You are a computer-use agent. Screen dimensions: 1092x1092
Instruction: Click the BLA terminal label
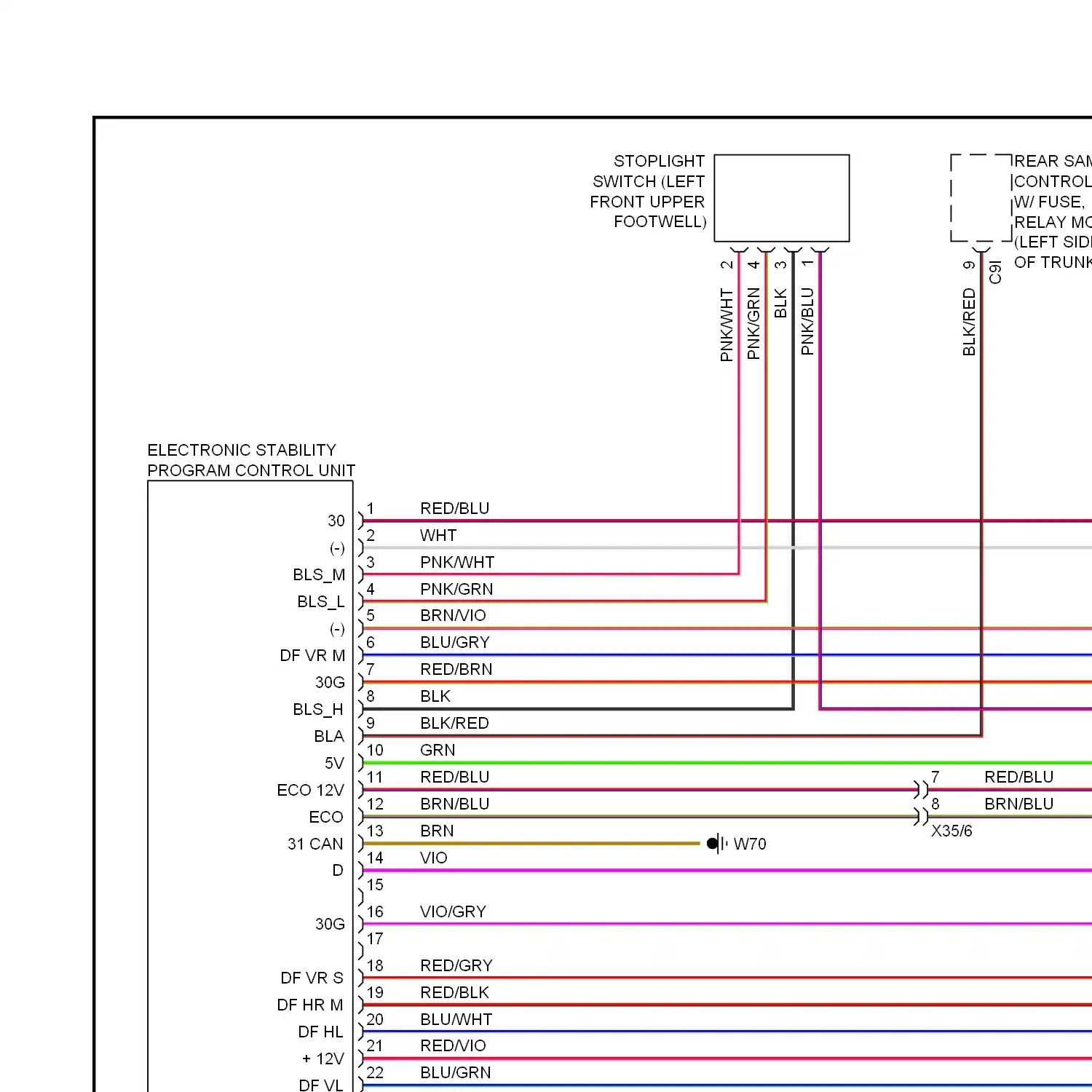click(x=329, y=736)
